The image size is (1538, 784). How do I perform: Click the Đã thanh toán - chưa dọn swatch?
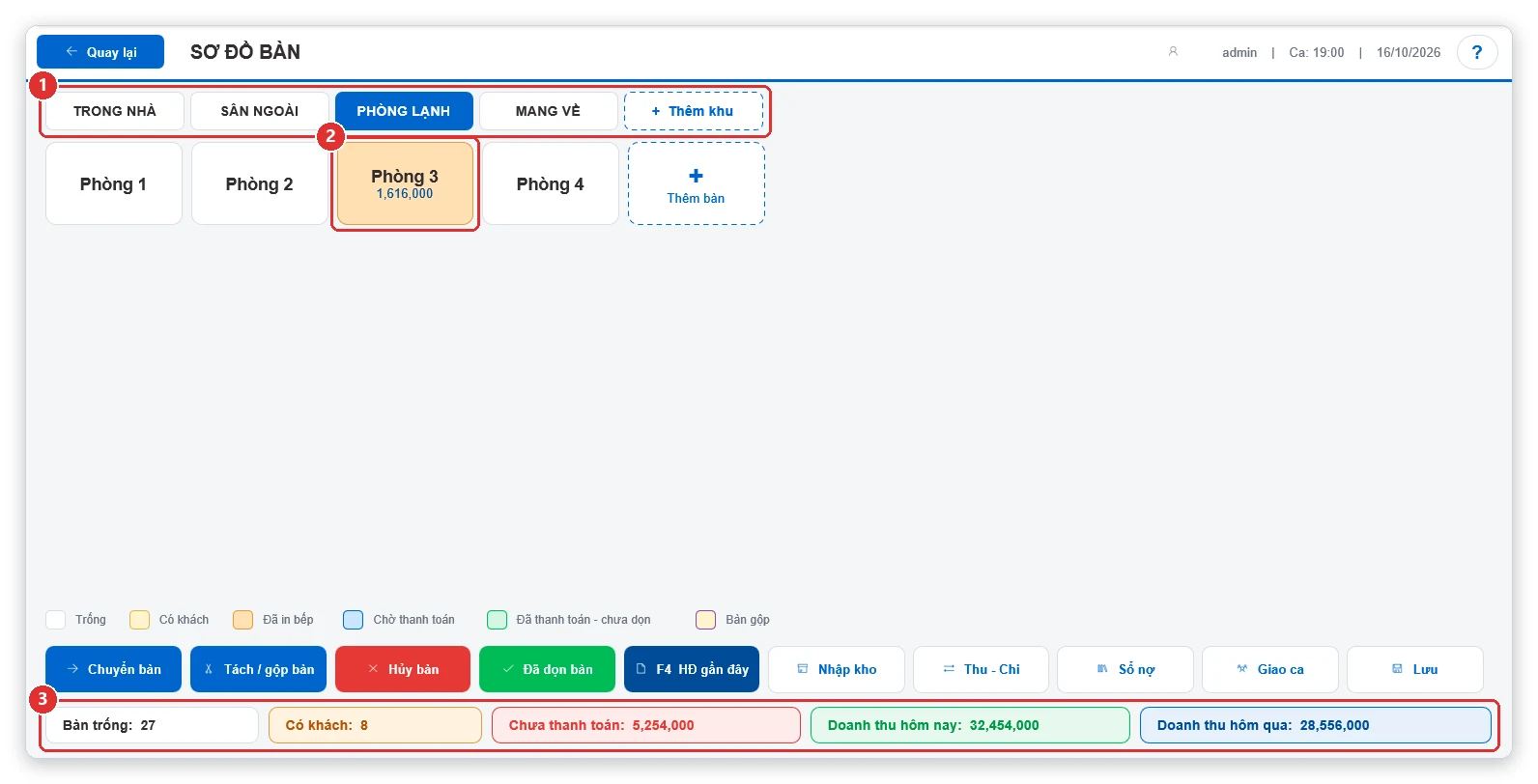tap(498, 620)
